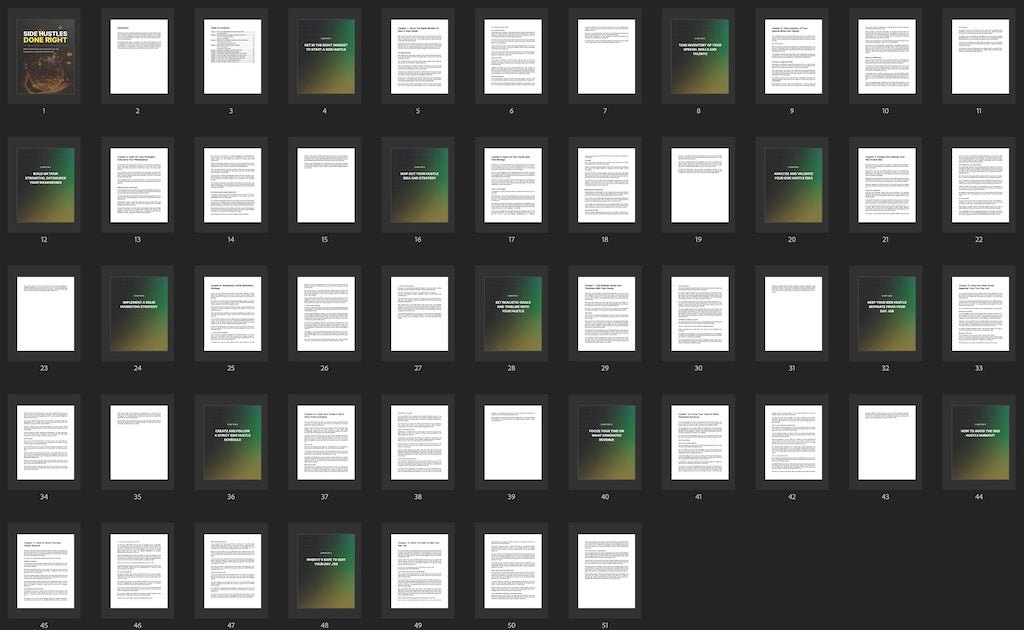Viewport: 1024px width, 630px height.
Task: Select the nearly blank page 15 thumbnail
Action: click(x=325, y=185)
